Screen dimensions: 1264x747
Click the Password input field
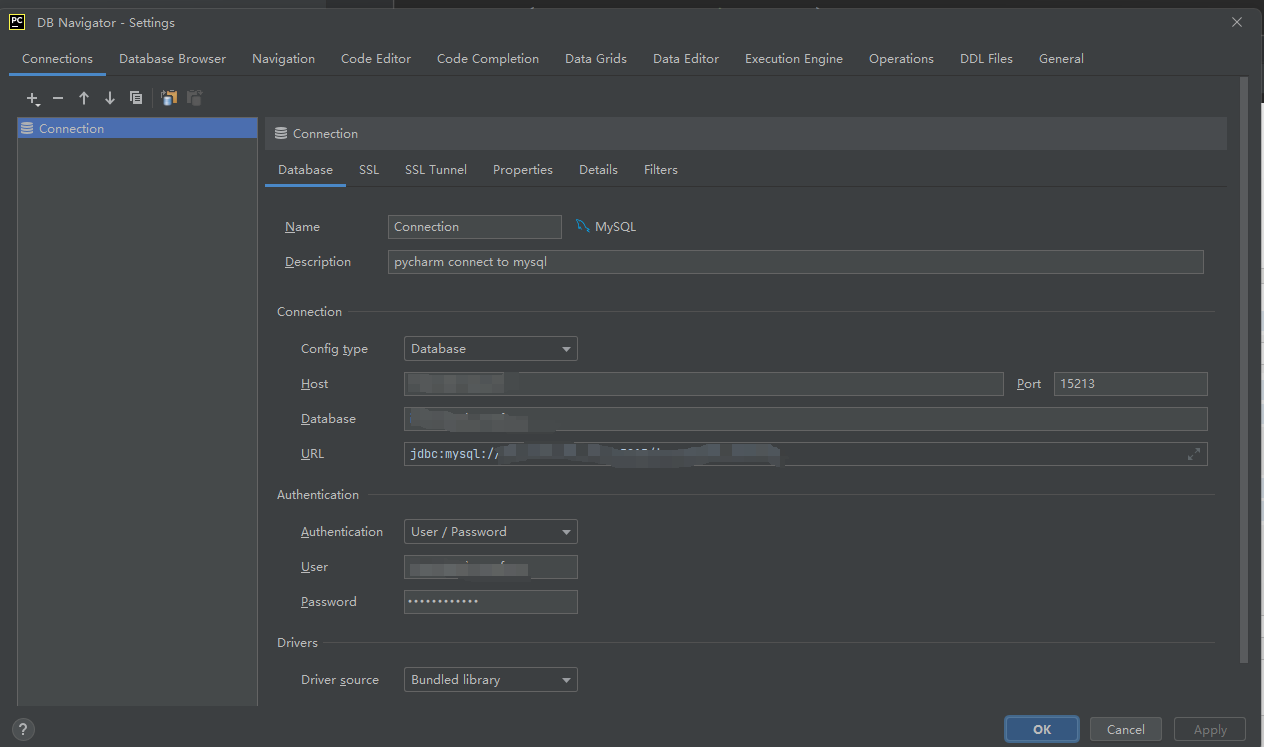click(x=491, y=602)
